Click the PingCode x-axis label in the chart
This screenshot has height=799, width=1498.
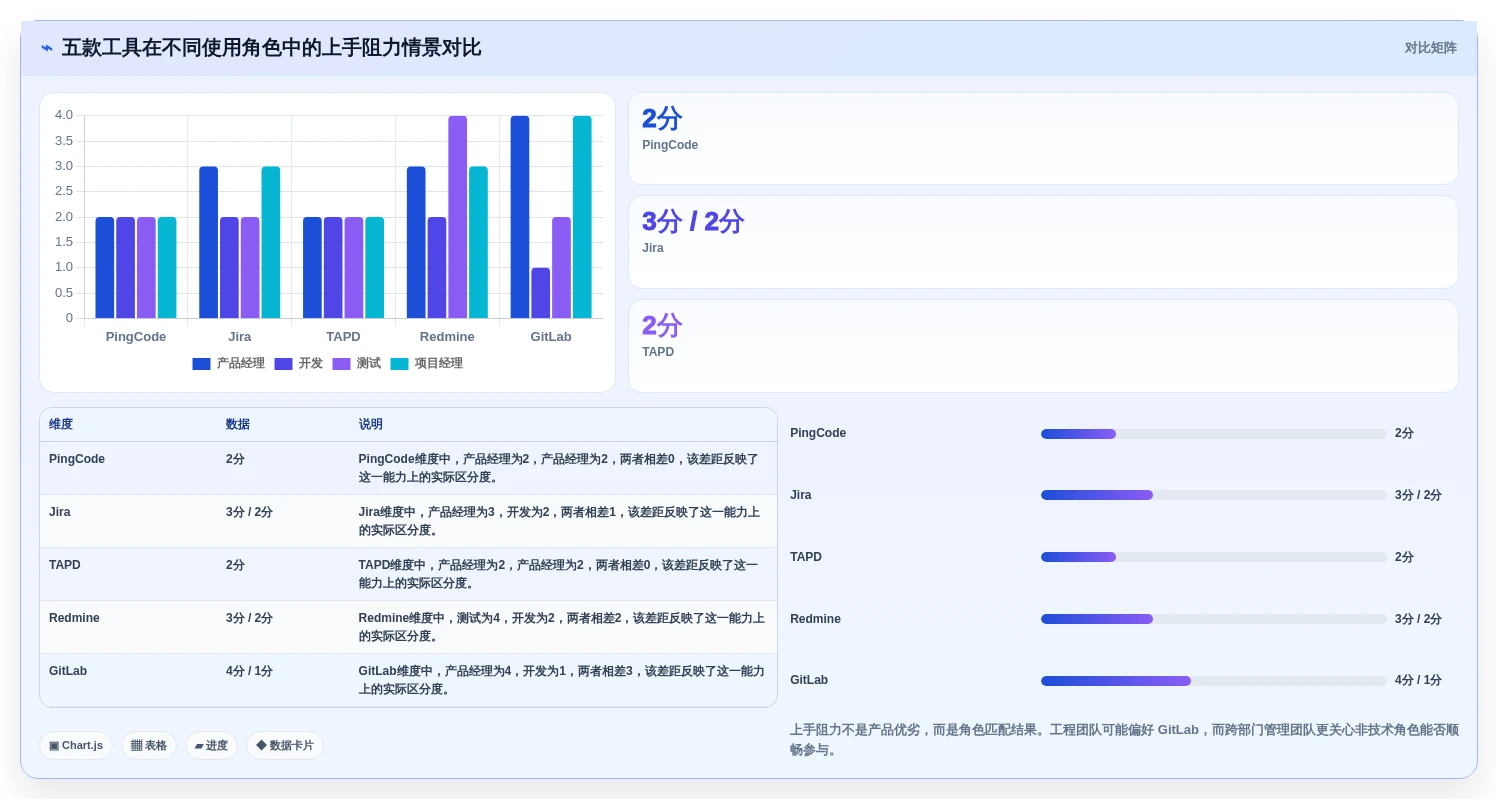(x=136, y=337)
